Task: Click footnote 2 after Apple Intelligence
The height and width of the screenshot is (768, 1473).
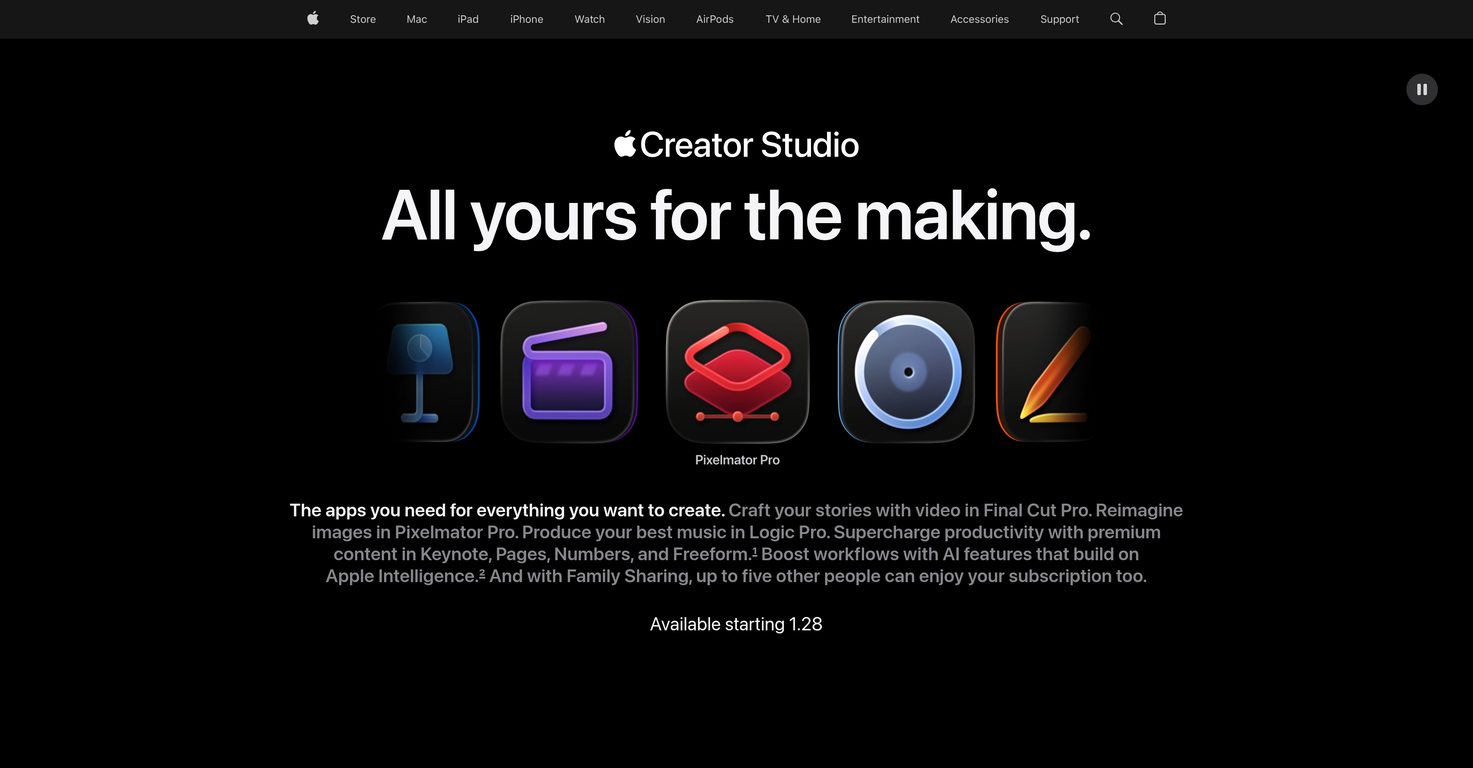Action: coord(481,572)
